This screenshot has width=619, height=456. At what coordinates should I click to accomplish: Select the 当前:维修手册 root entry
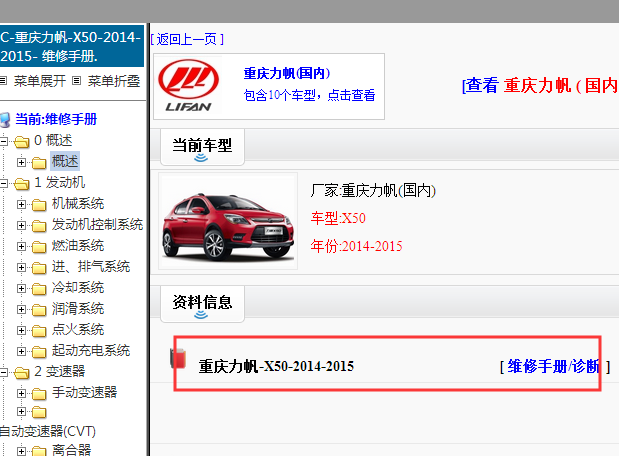coord(56,119)
